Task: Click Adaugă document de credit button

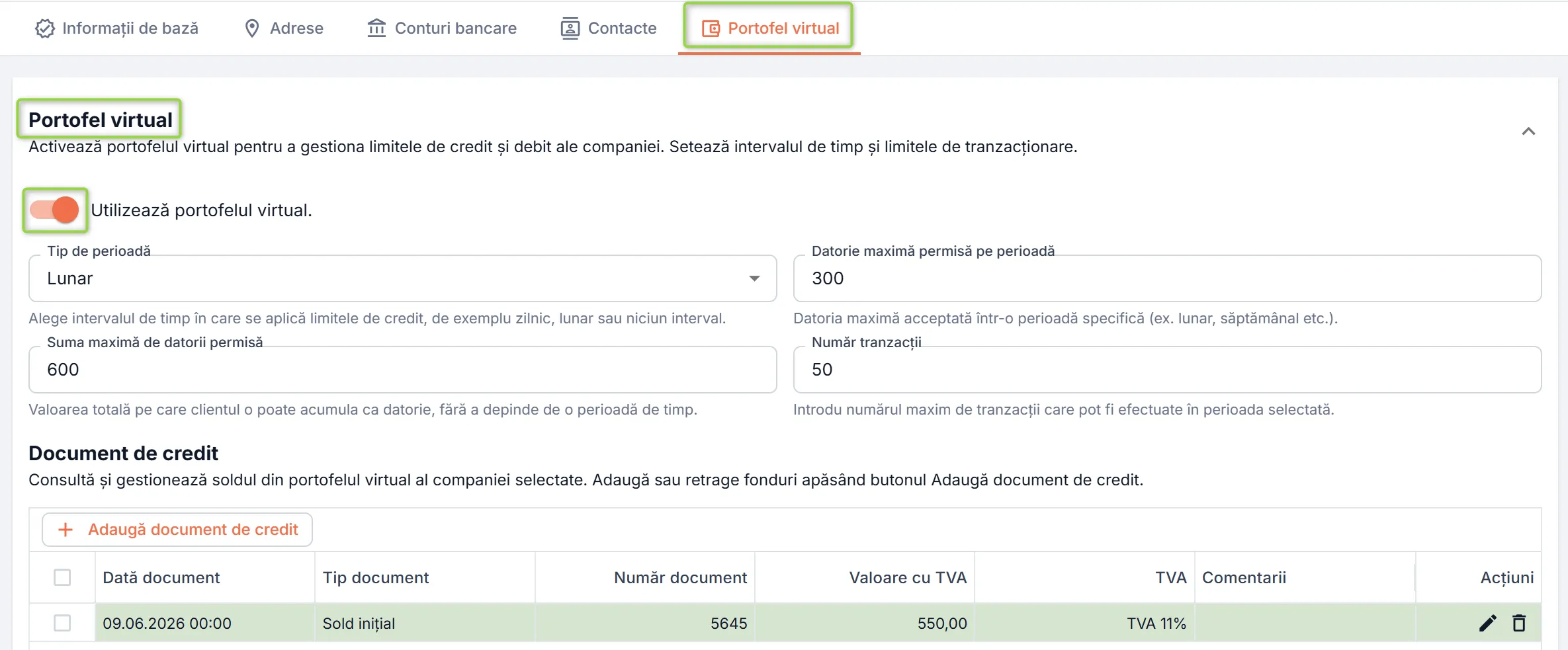Action: pos(177,530)
